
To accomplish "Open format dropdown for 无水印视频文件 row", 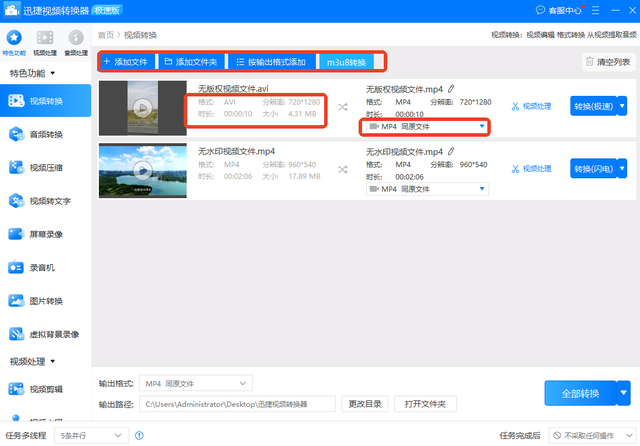I will tap(427, 189).
